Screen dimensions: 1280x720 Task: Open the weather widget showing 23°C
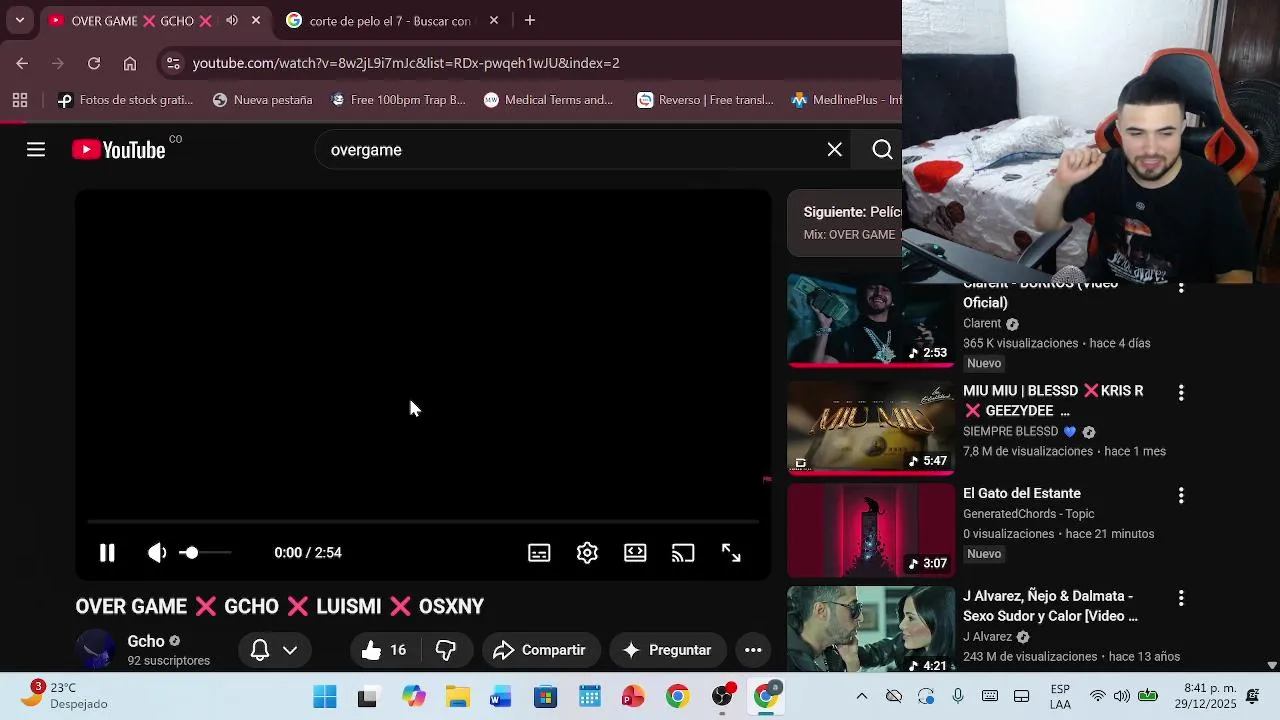click(65, 696)
